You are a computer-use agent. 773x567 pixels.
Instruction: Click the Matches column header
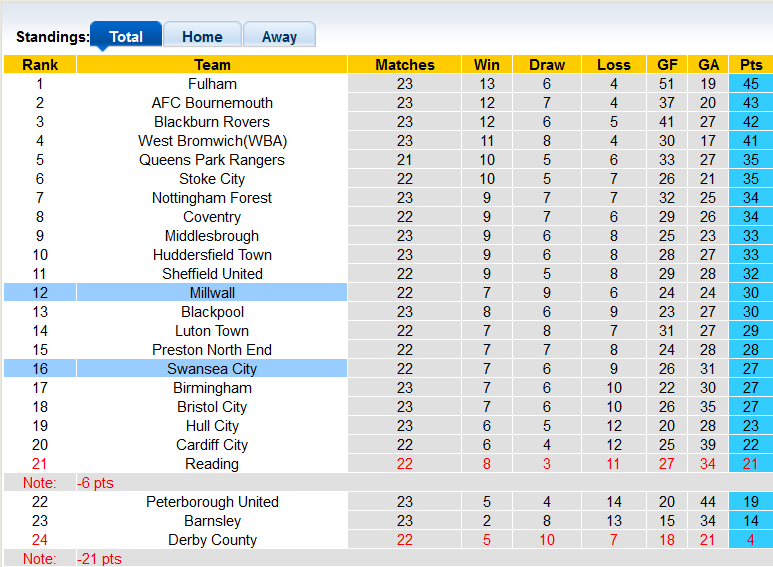click(x=404, y=65)
